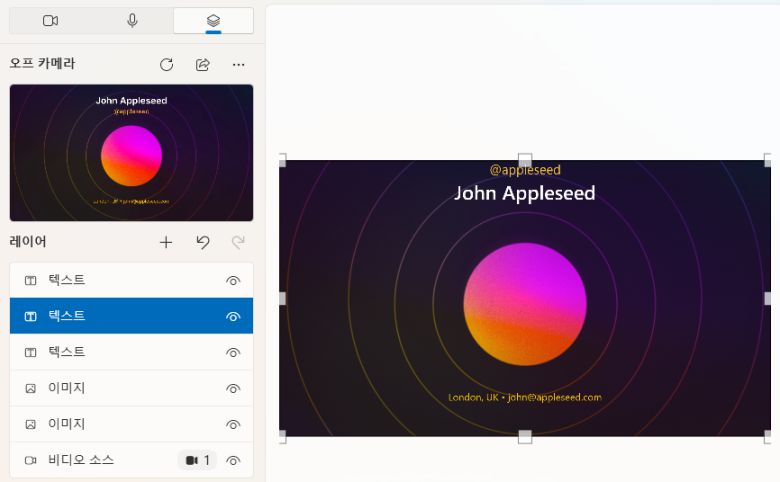
Task: Click the gradient sphere on the canvas
Action: (524, 304)
